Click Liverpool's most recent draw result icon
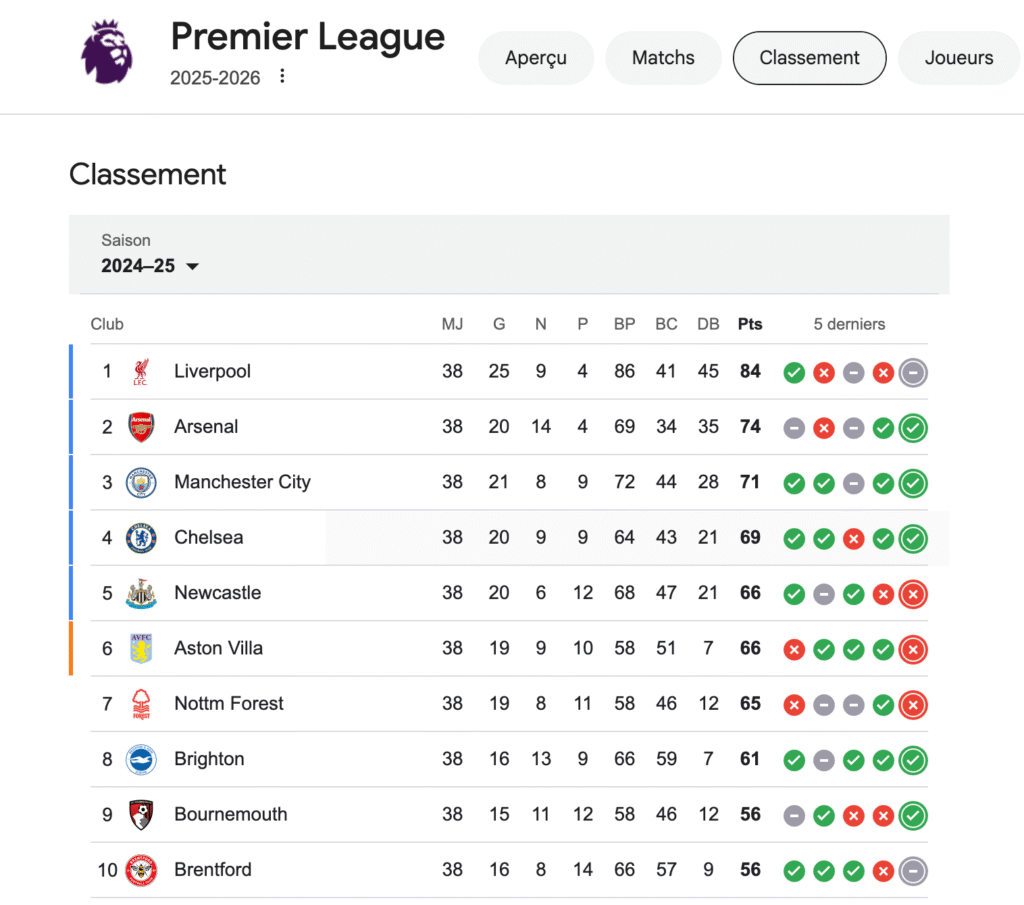 [913, 373]
